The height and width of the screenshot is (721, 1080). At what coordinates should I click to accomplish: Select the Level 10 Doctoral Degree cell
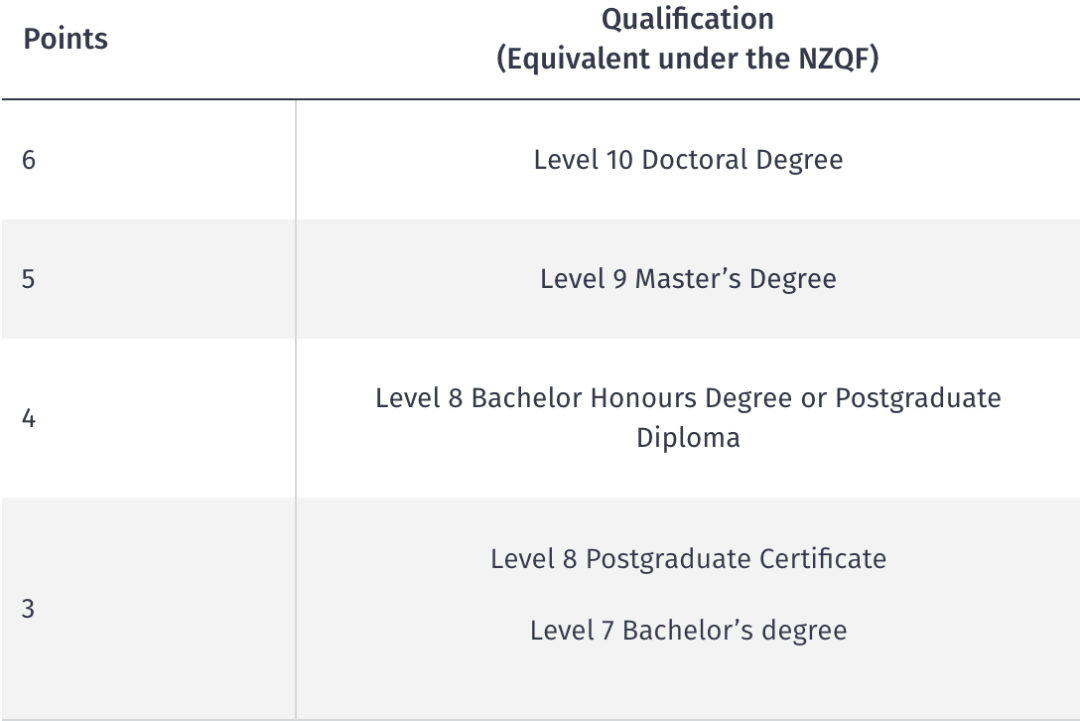pyautogui.click(x=688, y=160)
